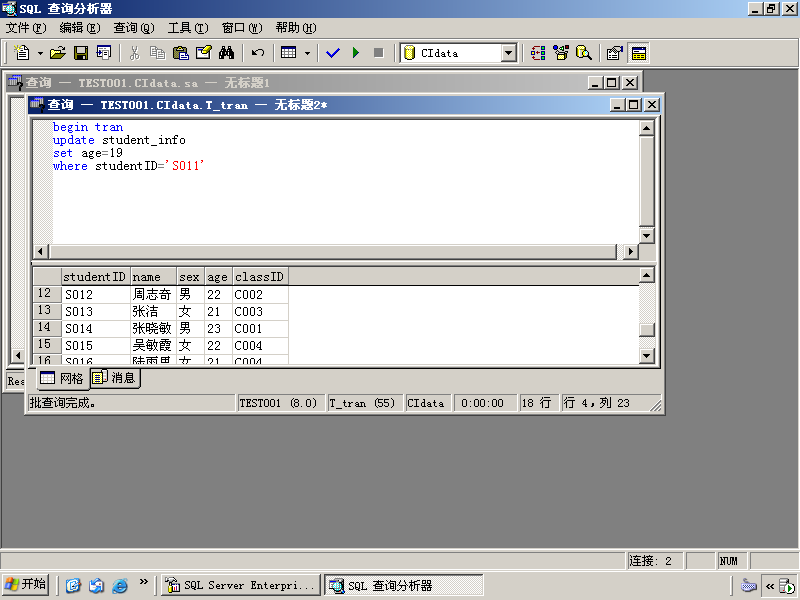
Task: Cut selection with scissors icon
Action: (x=134, y=53)
